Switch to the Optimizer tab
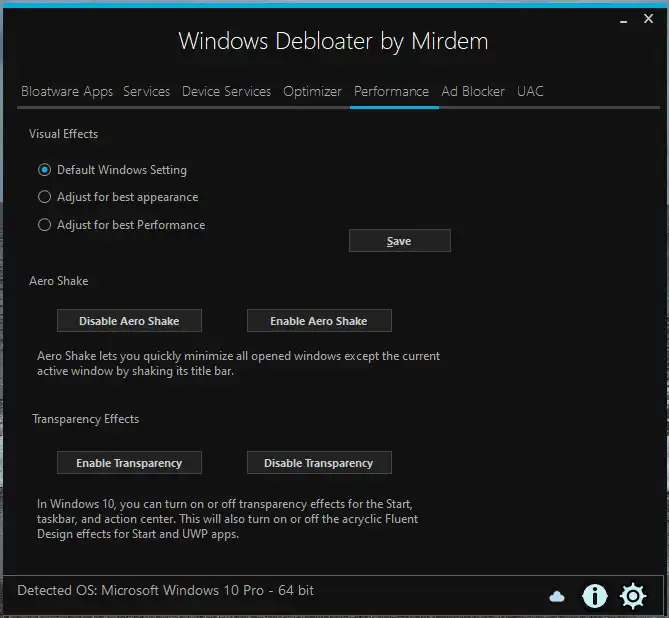The width and height of the screenshot is (669, 618). pyautogui.click(x=312, y=91)
